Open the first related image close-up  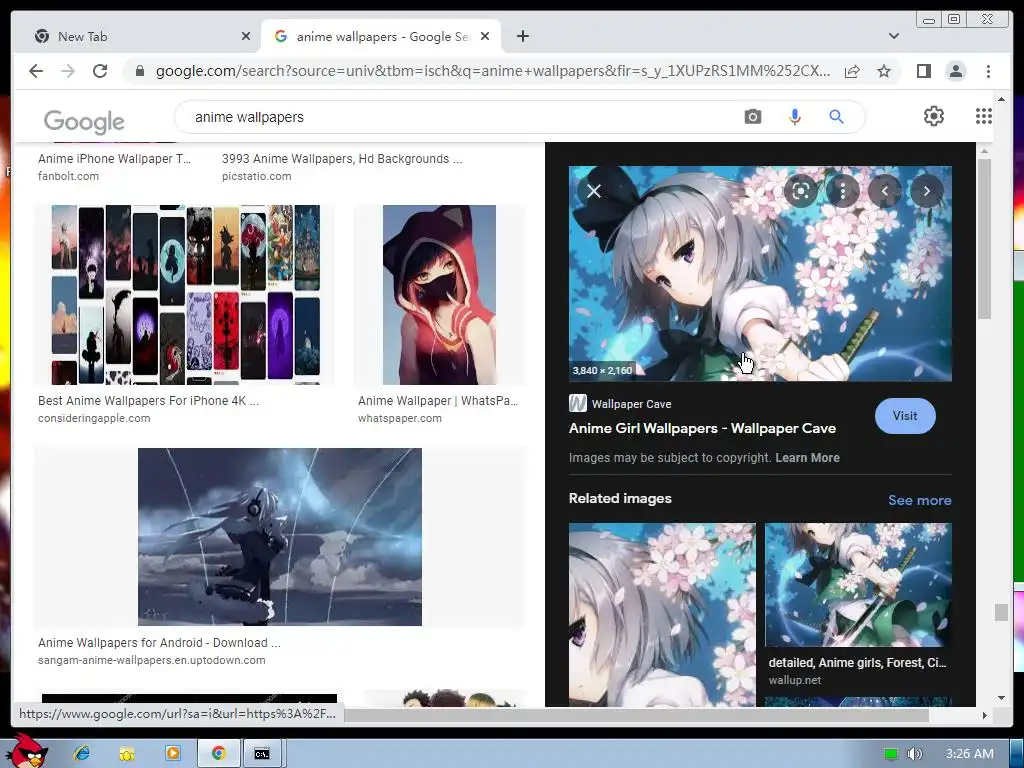[x=662, y=614]
